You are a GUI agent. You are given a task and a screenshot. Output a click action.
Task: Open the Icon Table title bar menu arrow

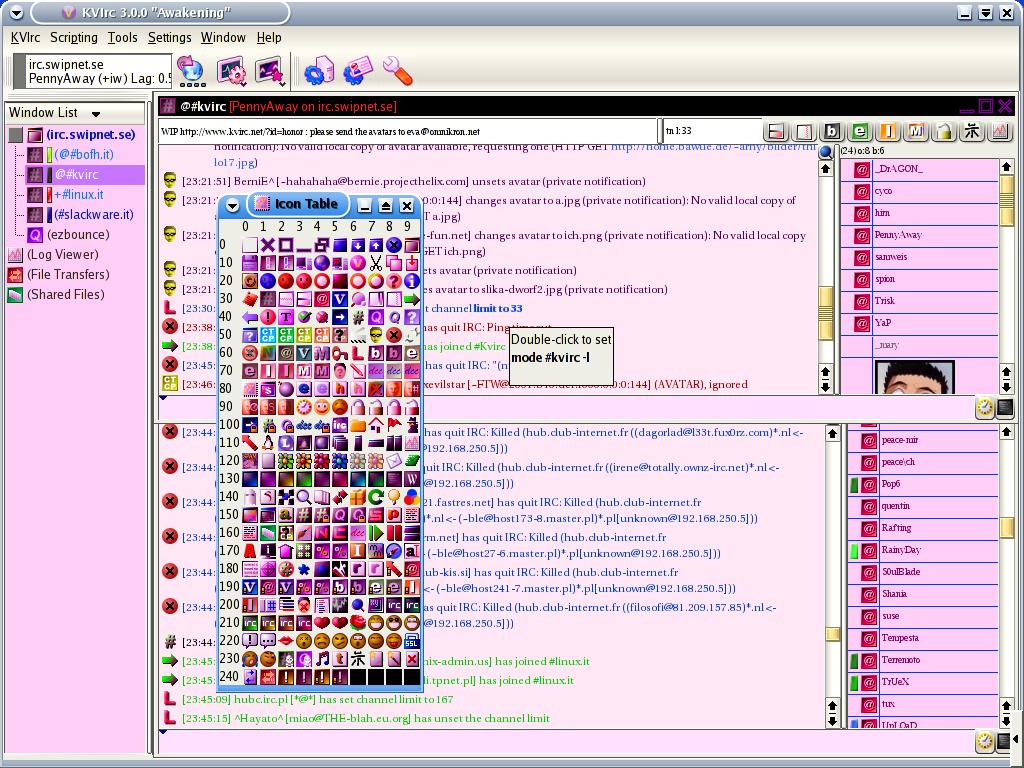pos(232,206)
